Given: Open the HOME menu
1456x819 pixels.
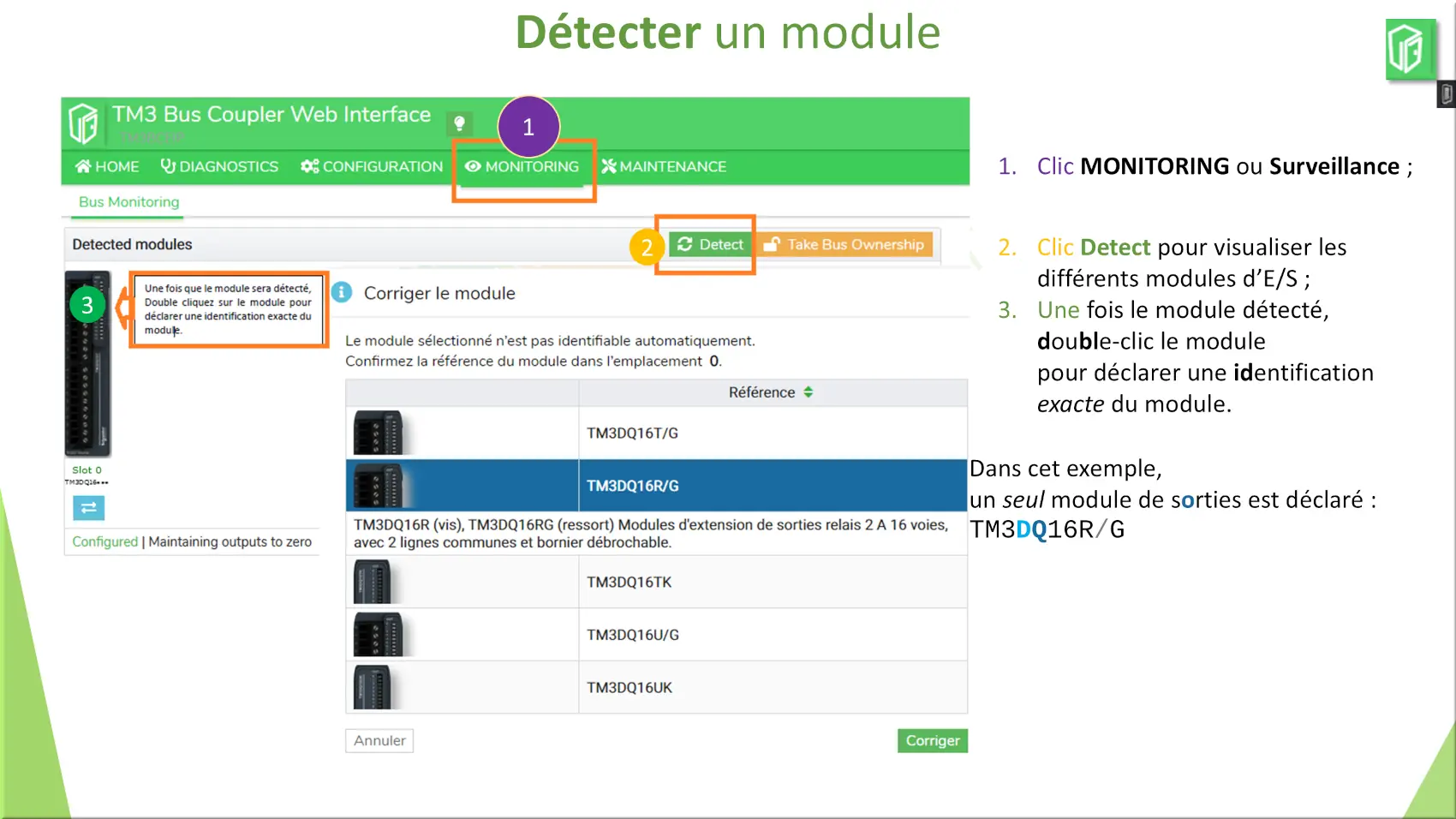Looking at the screenshot, I should click(107, 166).
